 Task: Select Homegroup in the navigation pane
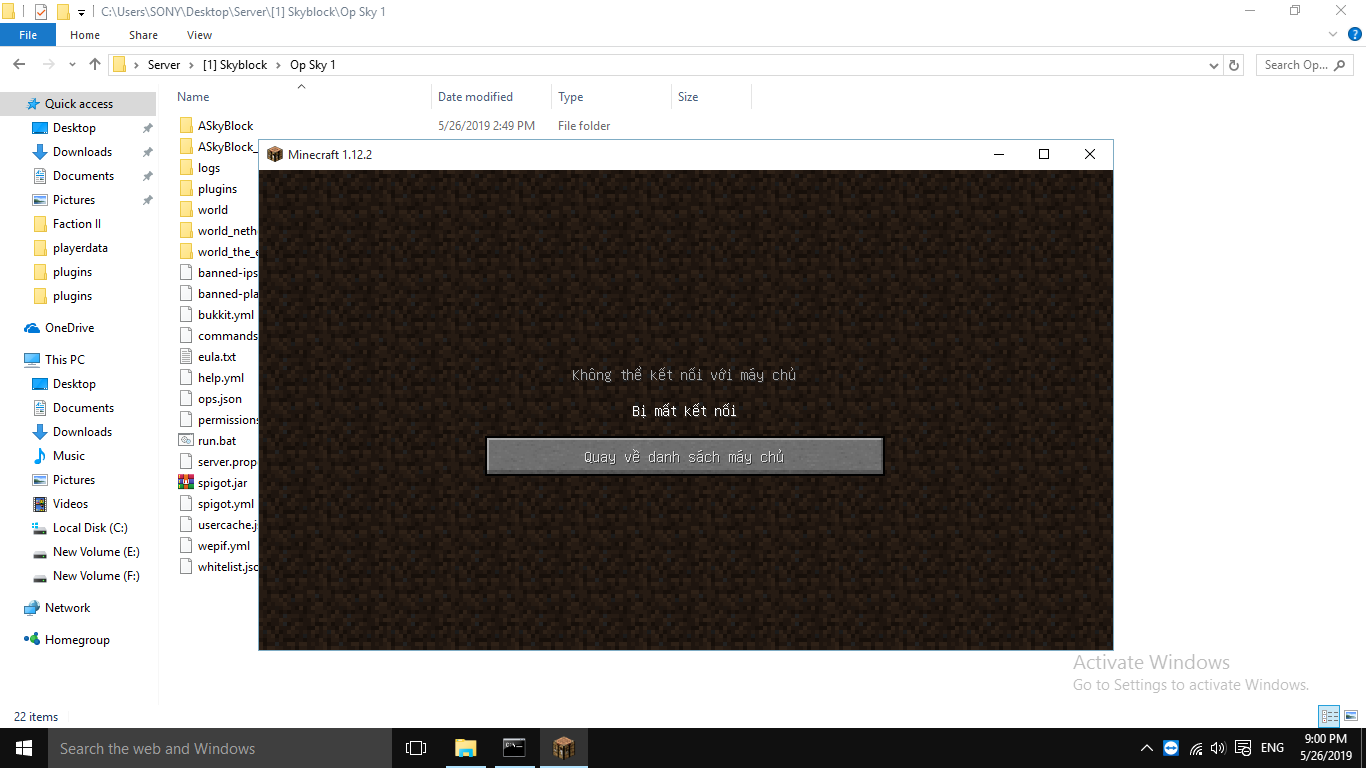(78, 640)
